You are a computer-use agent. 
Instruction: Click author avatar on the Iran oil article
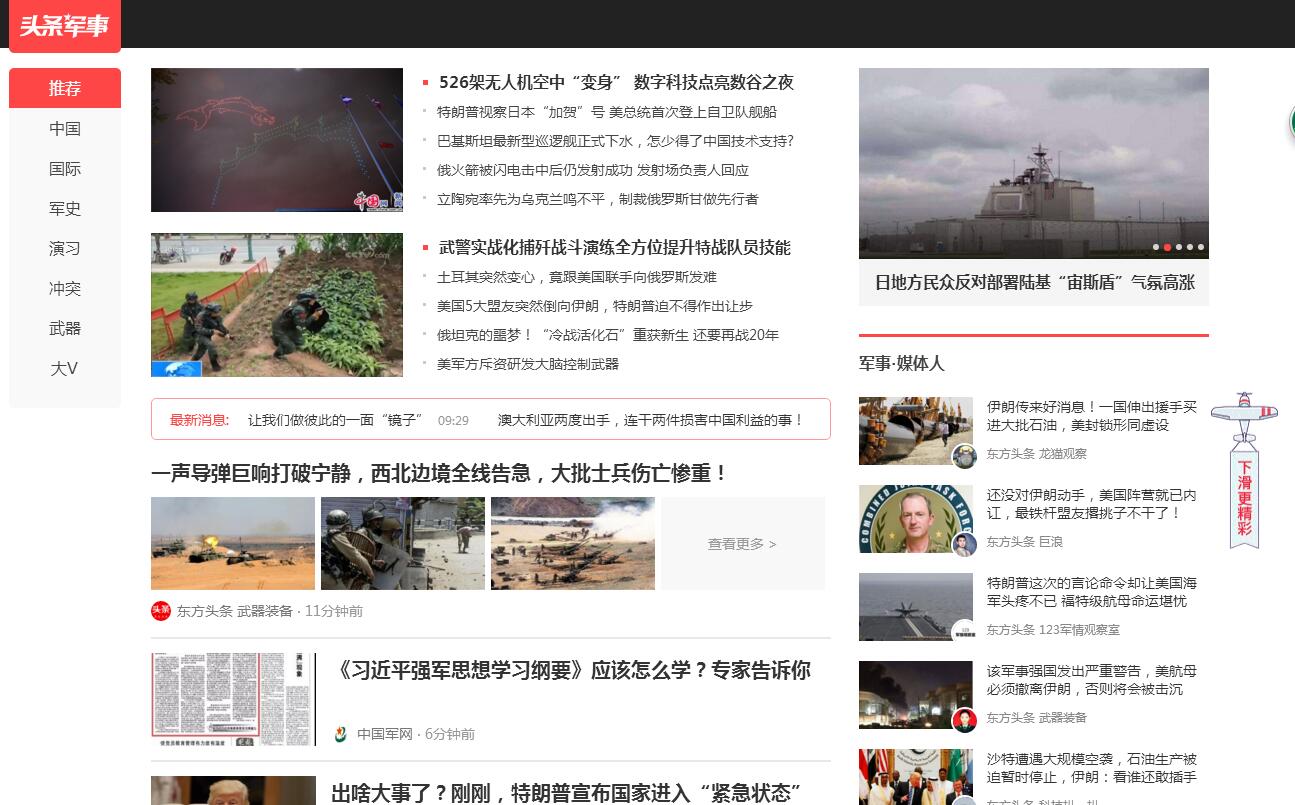pos(964,457)
